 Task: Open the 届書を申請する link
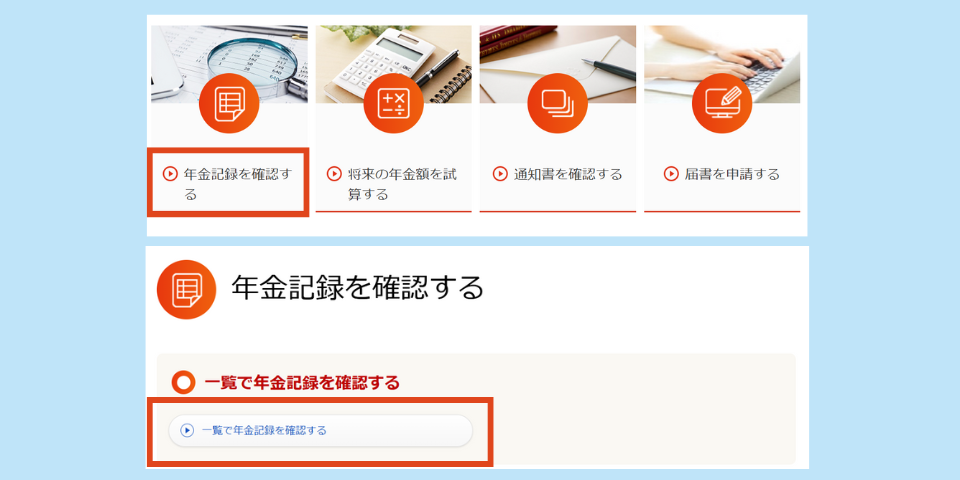[722, 174]
